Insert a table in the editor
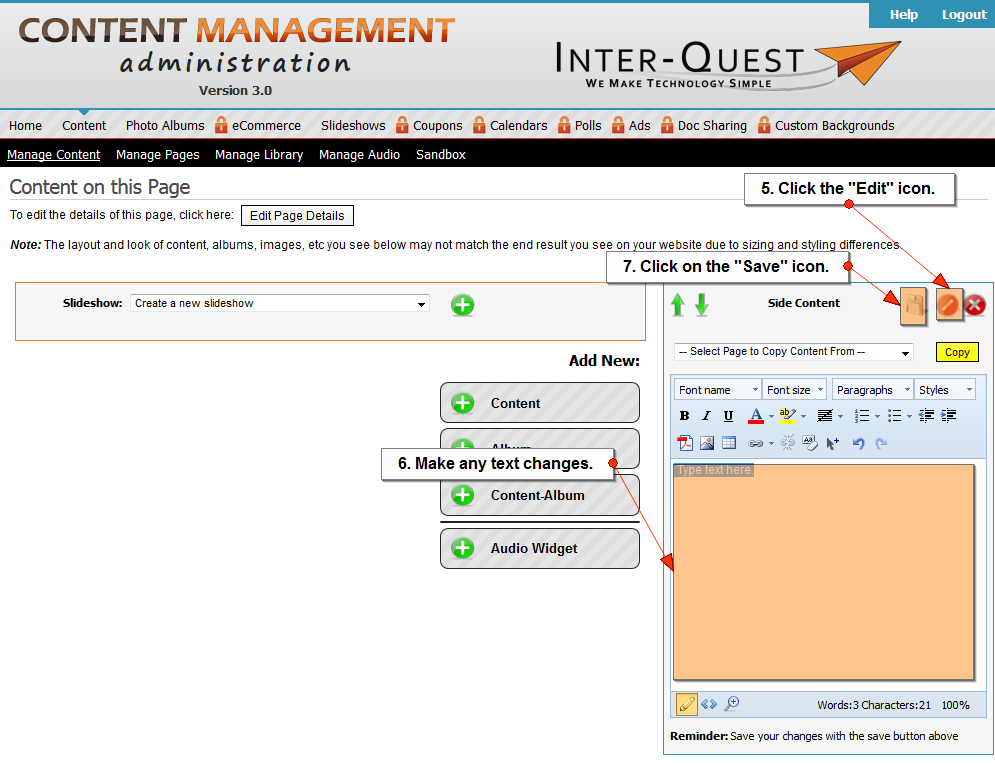The image size is (995, 764). (728, 443)
